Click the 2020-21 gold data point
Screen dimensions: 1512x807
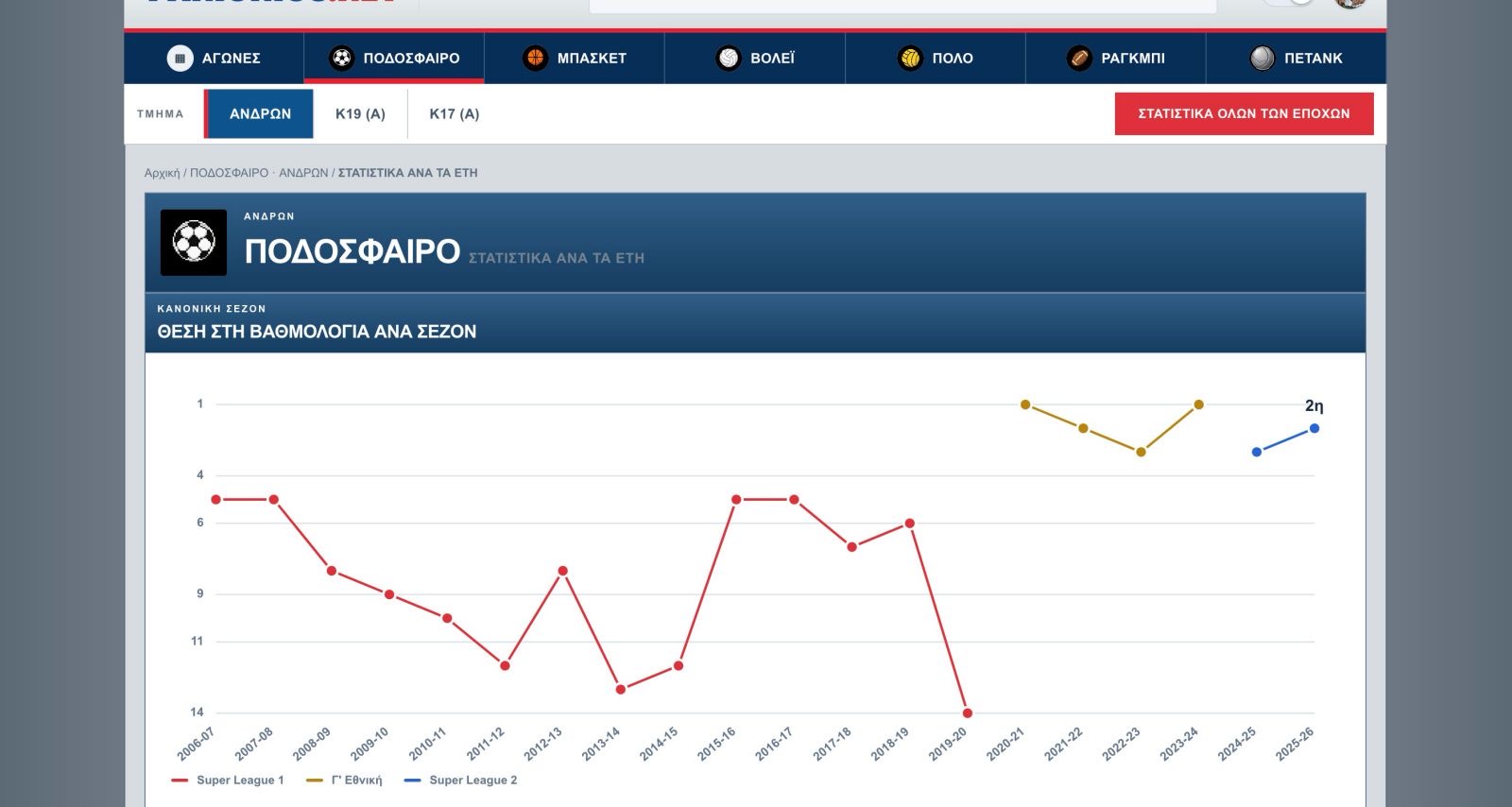(x=1025, y=404)
